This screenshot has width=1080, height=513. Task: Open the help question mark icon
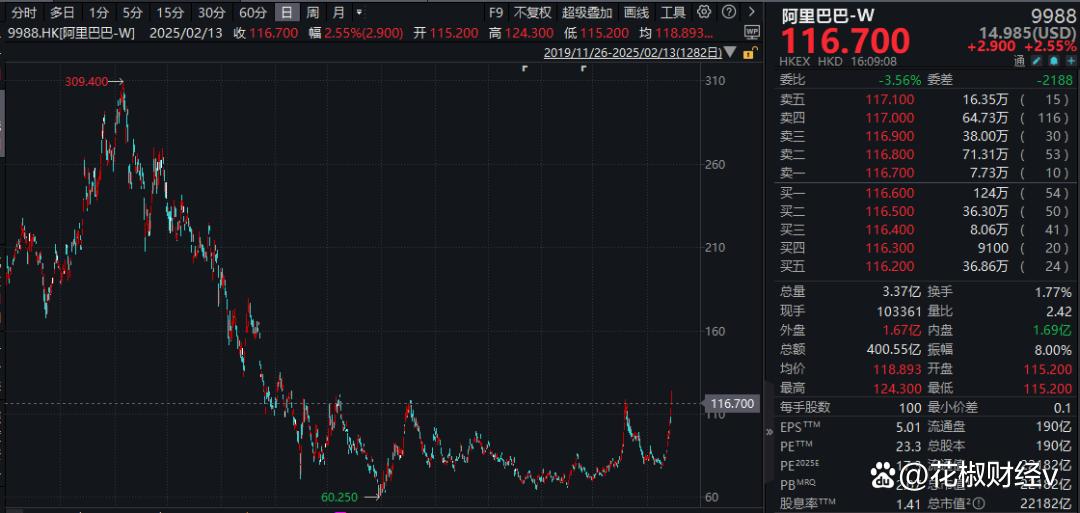729,12
